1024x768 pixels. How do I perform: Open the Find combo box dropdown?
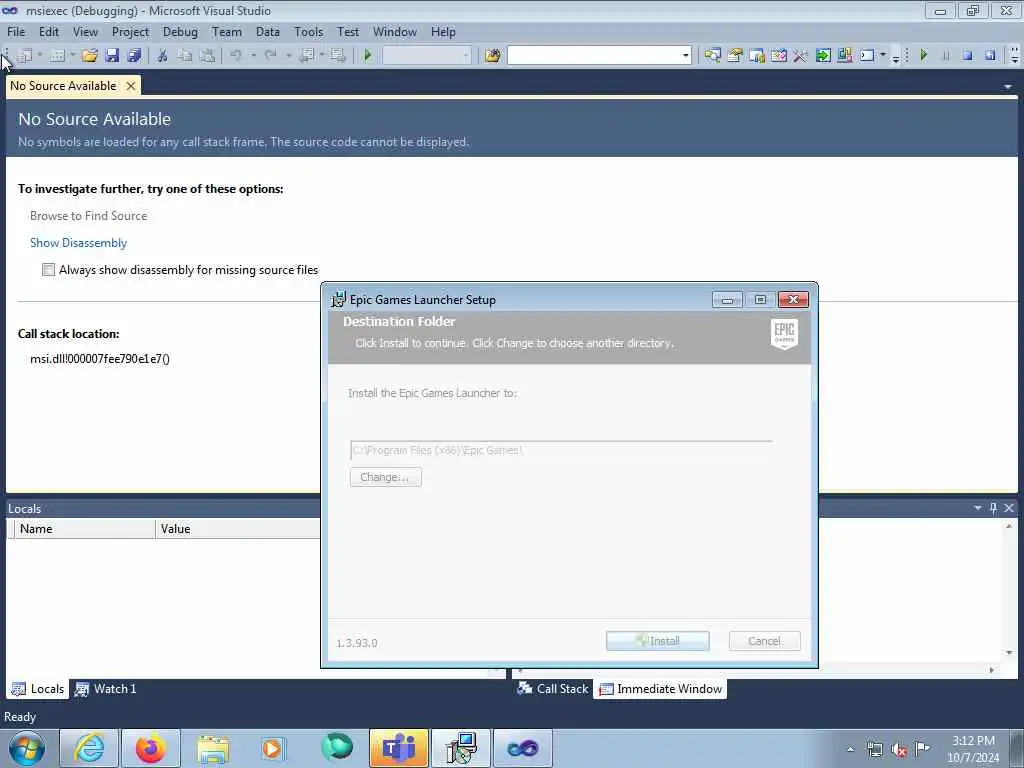click(686, 56)
